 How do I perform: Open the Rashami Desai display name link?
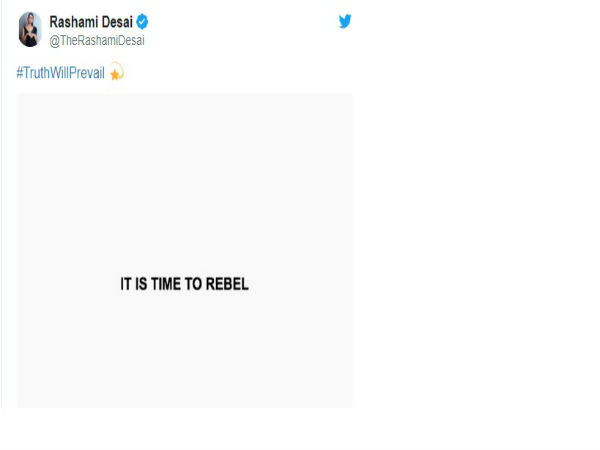click(x=91, y=22)
